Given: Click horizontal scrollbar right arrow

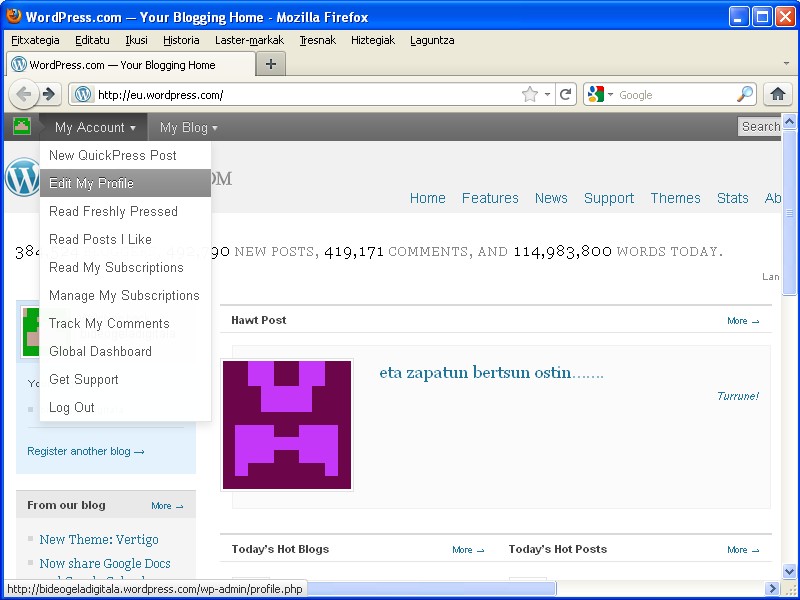Looking at the screenshot, I should point(773,588).
